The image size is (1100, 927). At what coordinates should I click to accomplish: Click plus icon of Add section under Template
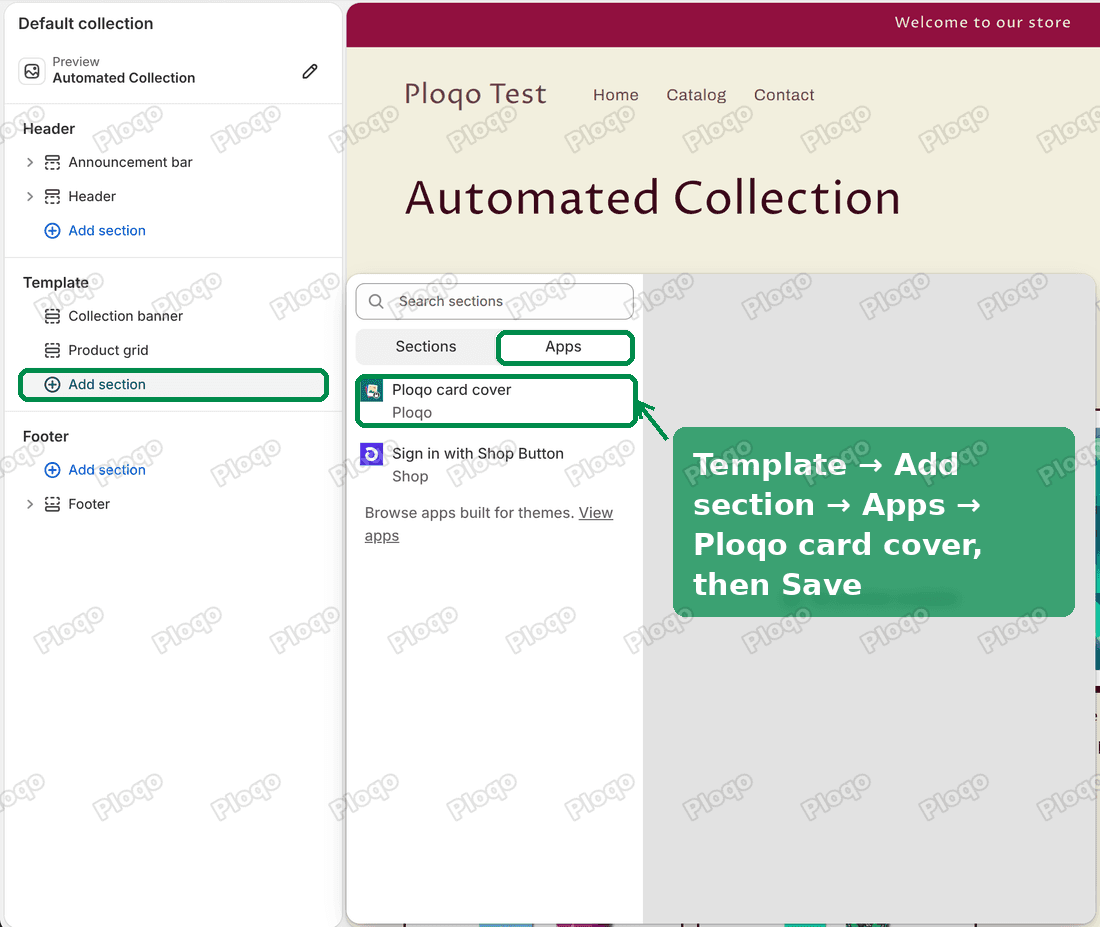click(52, 385)
